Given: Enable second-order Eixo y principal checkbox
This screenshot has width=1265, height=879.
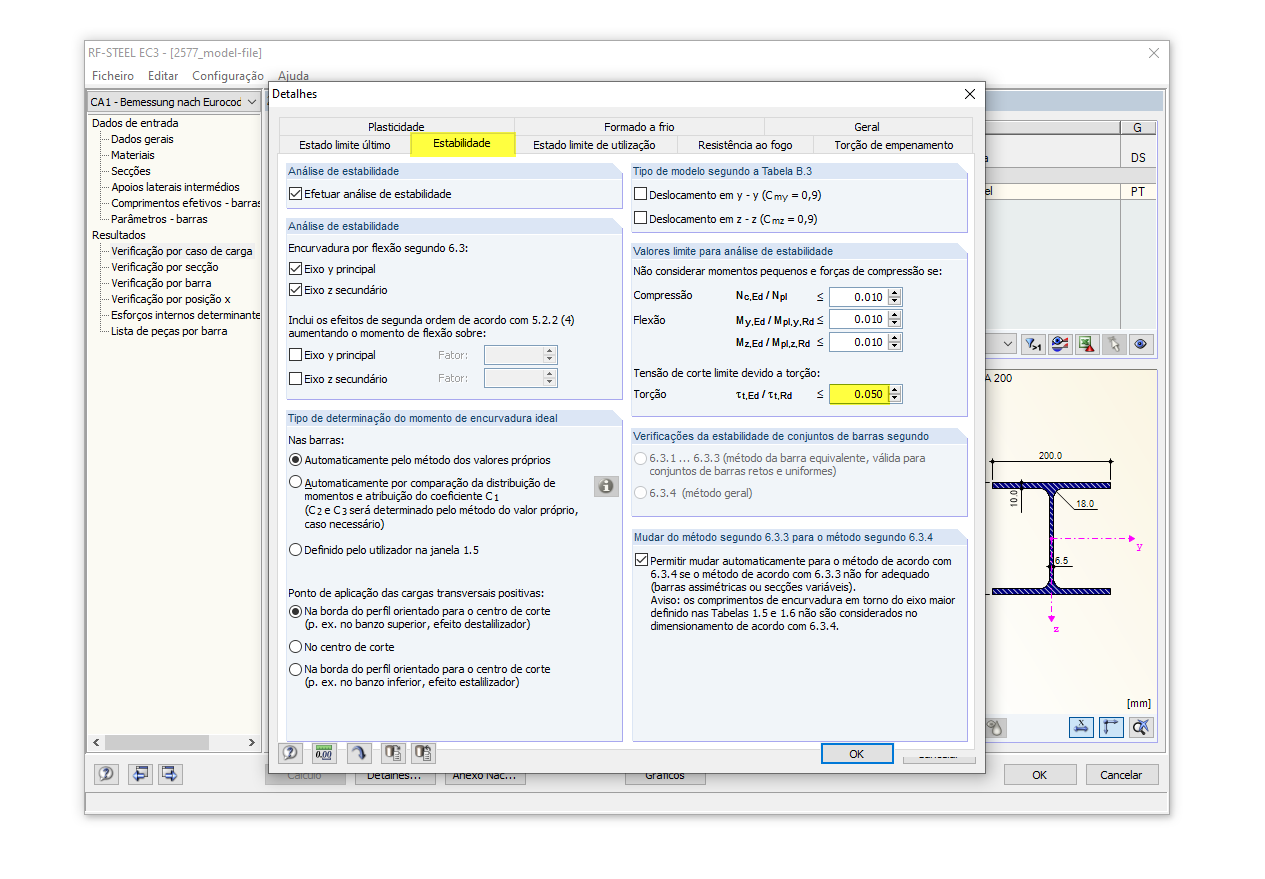Looking at the screenshot, I should pyautogui.click(x=295, y=355).
